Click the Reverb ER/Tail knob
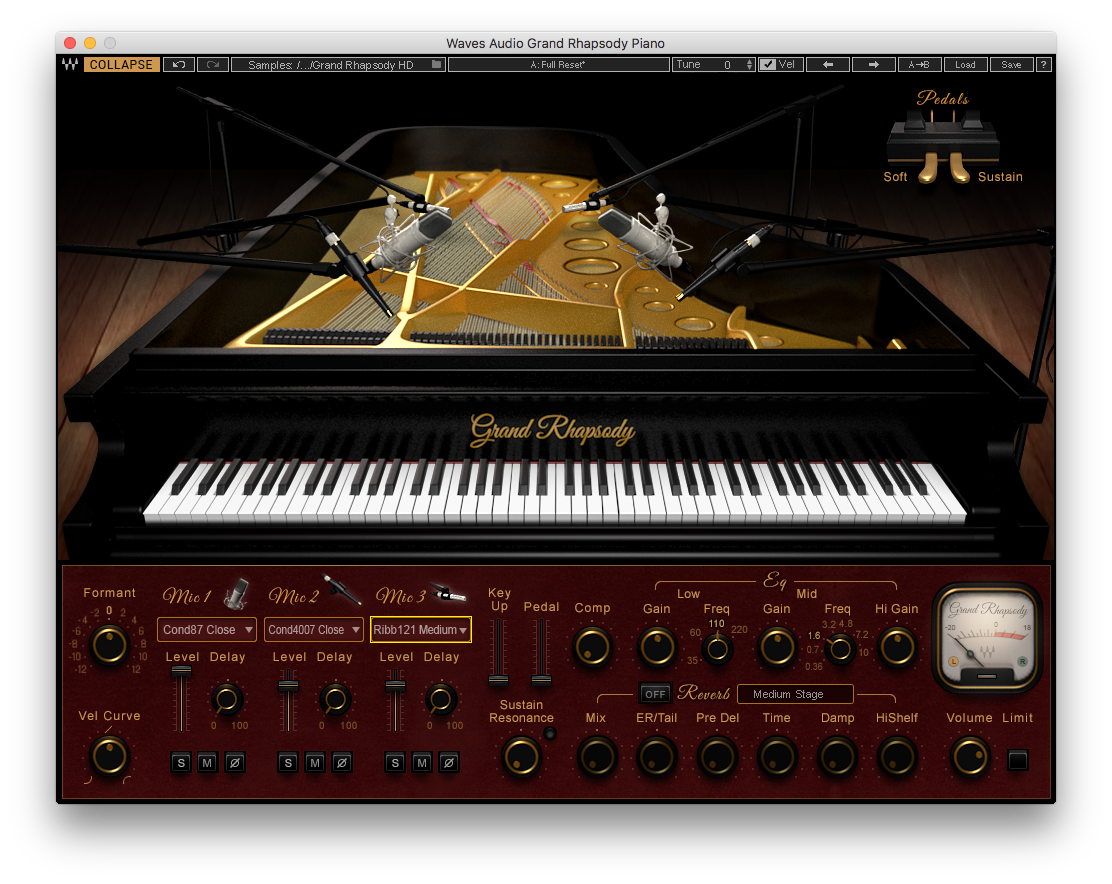The width and height of the screenshot is (1112, 884). (x=657, y=756)
